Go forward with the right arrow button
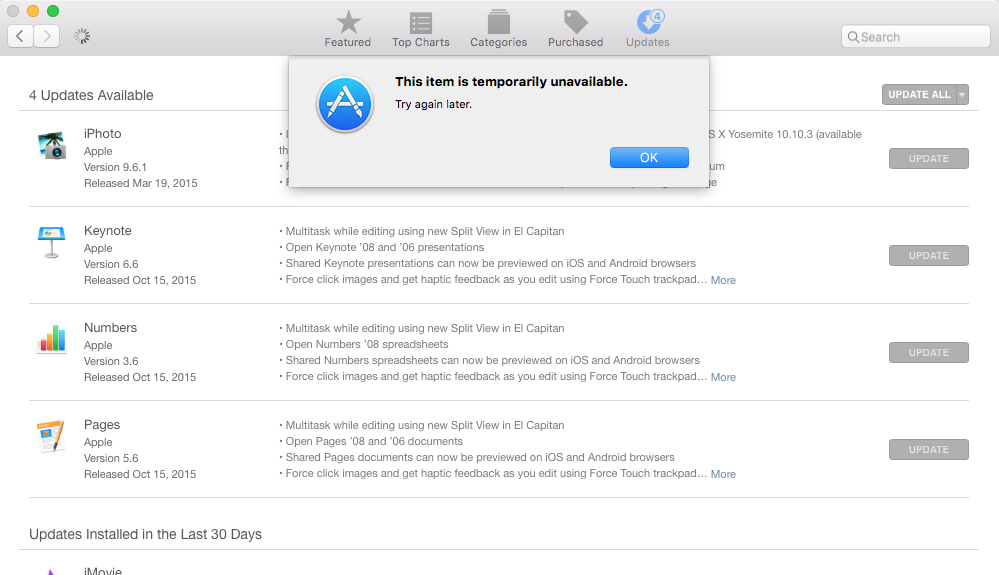Viewport: 999px width, 575px height. click(x=47, y=36)
